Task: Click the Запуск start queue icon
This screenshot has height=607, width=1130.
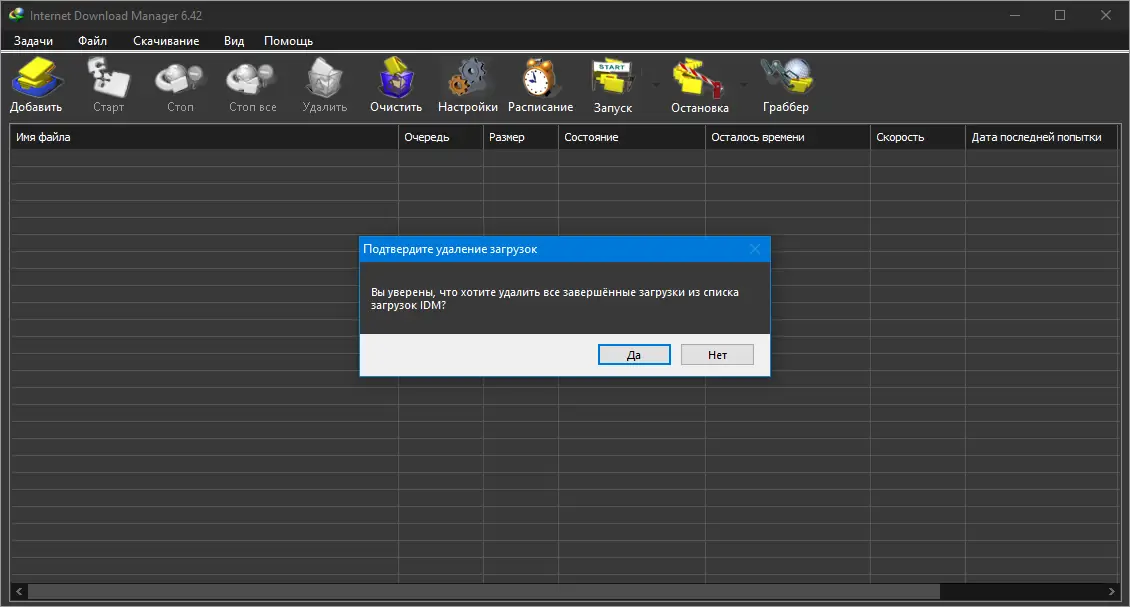Action: pos(612,78)
